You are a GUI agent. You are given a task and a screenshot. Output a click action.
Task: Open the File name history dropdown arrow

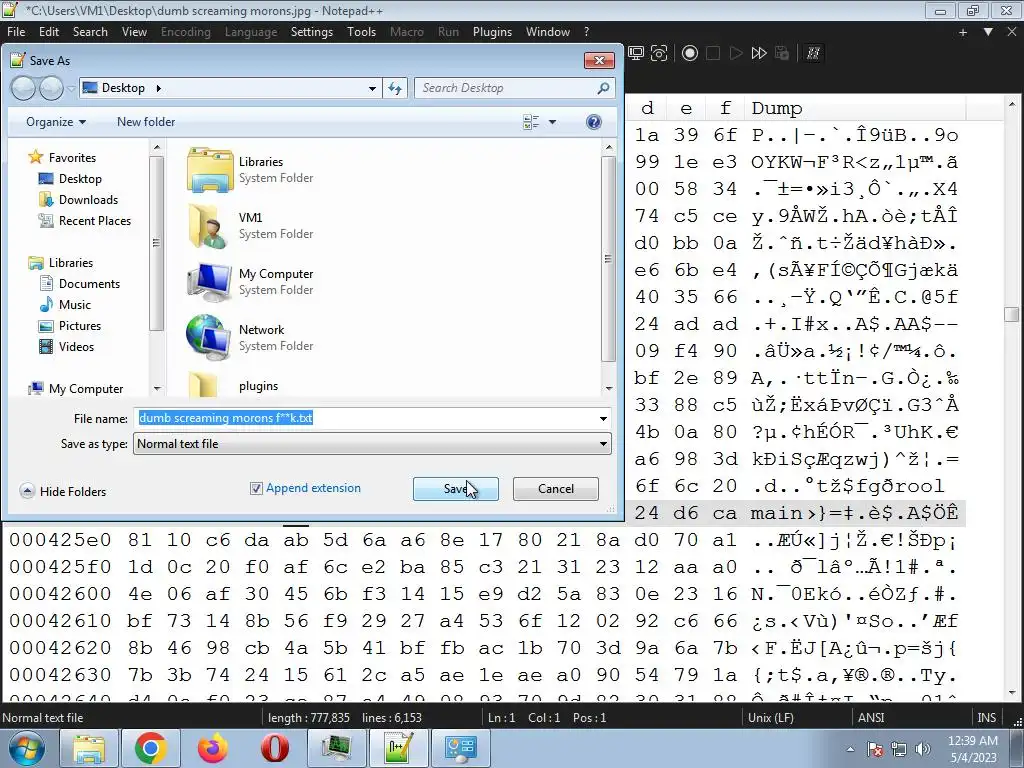click(603, 419)
